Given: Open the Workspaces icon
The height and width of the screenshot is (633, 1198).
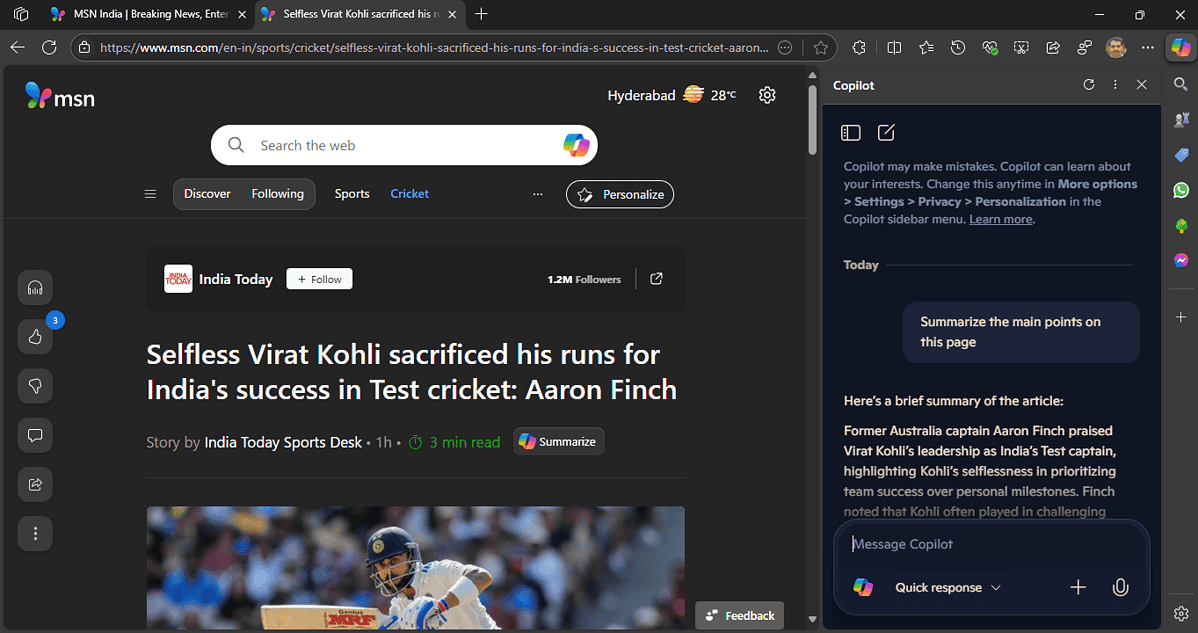Looking at the screenshot, I should coord(21,14).
